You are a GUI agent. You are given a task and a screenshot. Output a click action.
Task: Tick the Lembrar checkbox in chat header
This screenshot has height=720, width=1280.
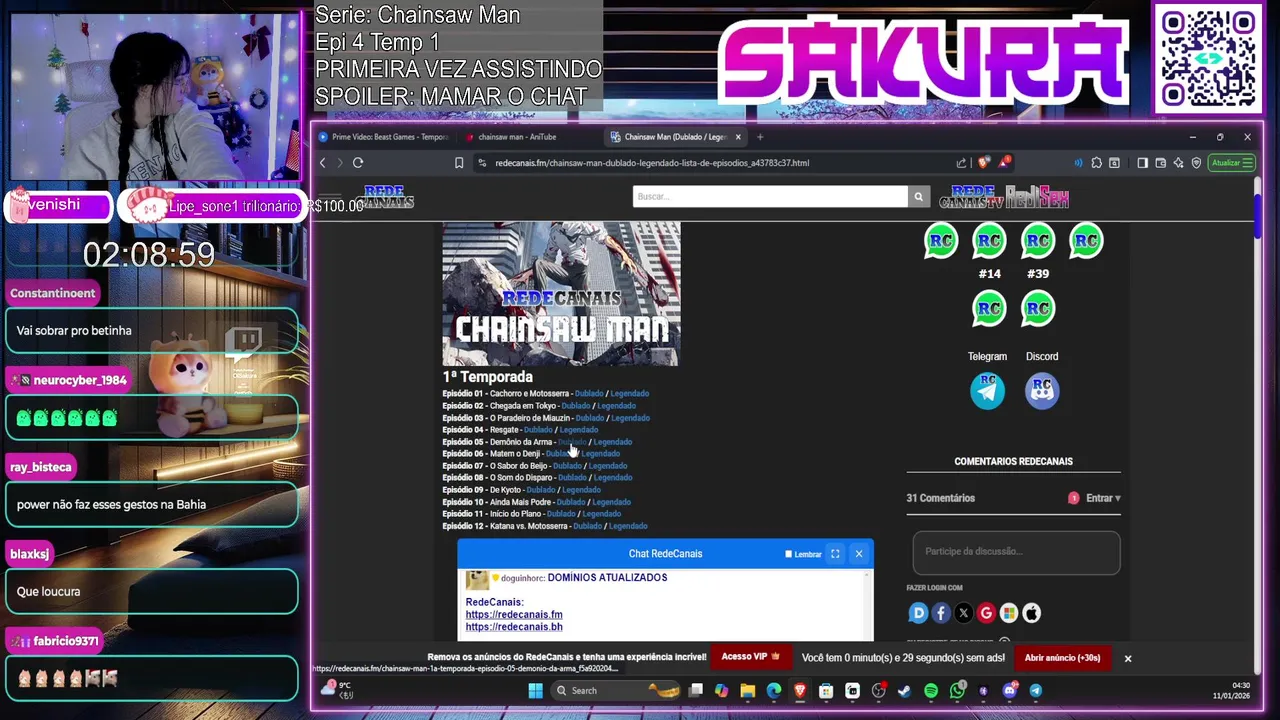coord(788,554)
